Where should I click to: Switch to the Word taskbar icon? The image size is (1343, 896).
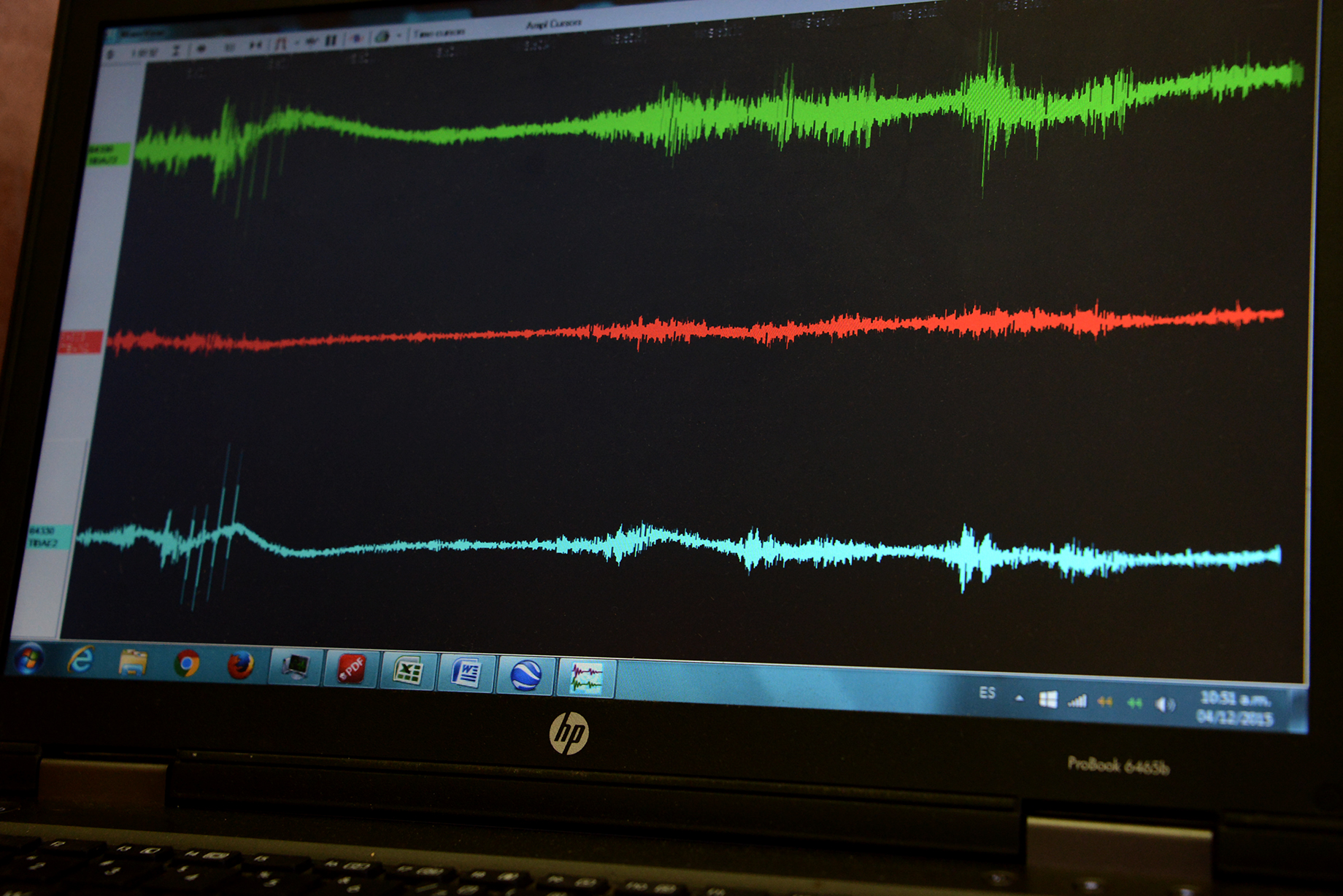click(466, 673)
